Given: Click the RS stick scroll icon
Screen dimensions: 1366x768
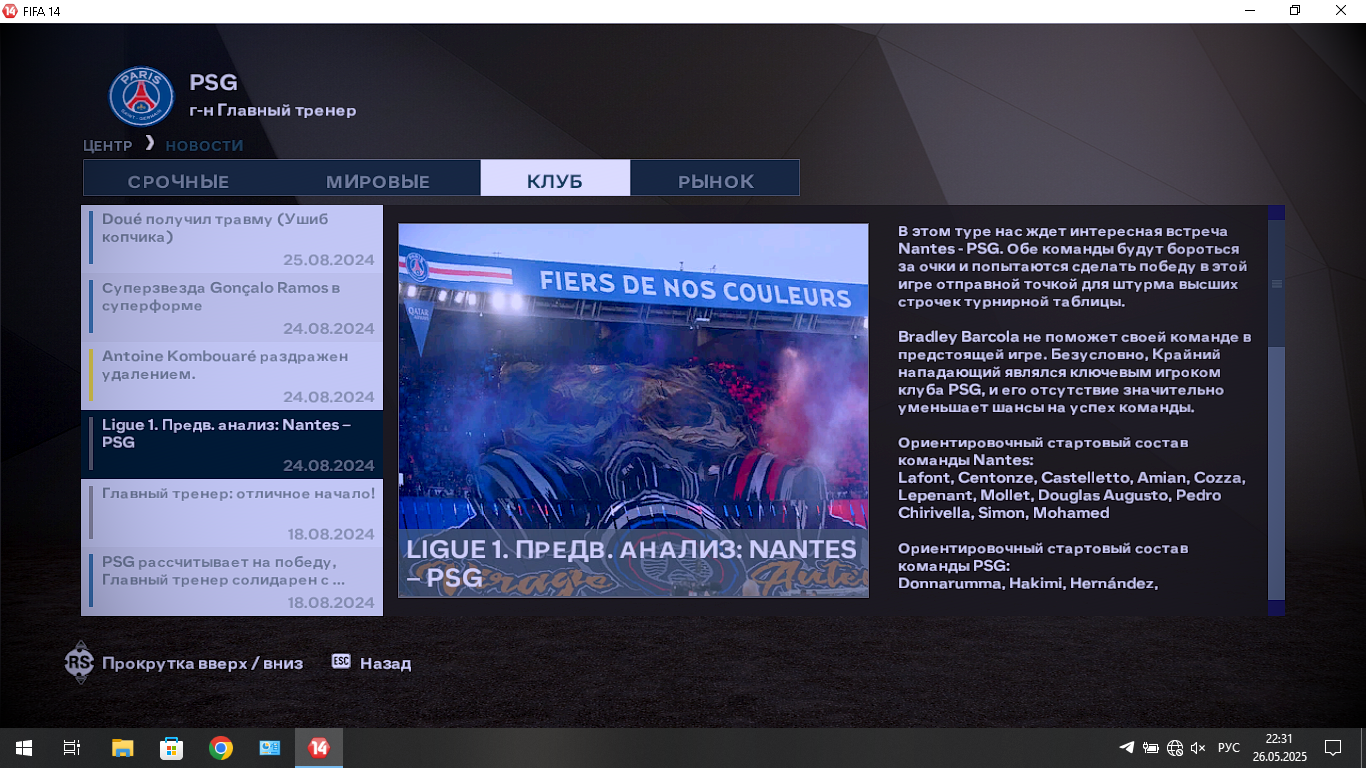Looking at the screenshot, I should (79, 662).
